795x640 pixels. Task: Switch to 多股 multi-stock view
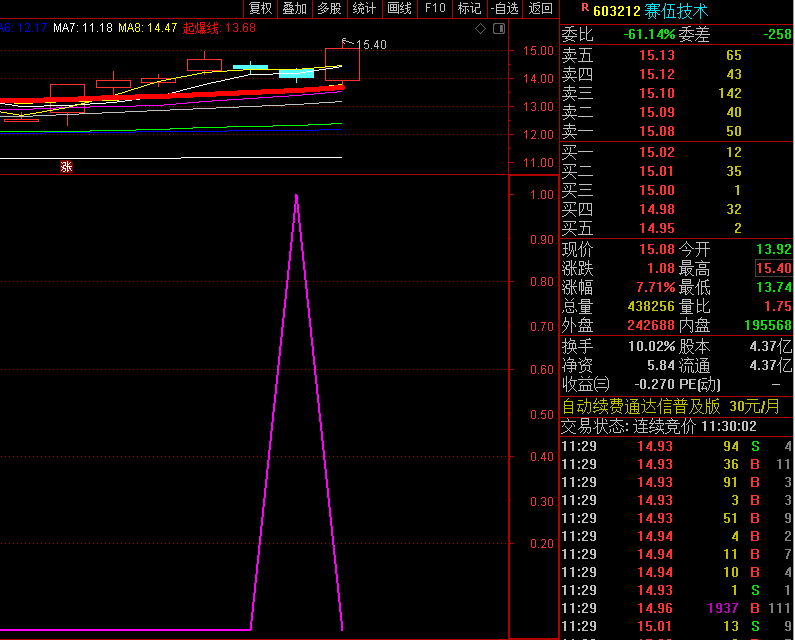point(329,9)
